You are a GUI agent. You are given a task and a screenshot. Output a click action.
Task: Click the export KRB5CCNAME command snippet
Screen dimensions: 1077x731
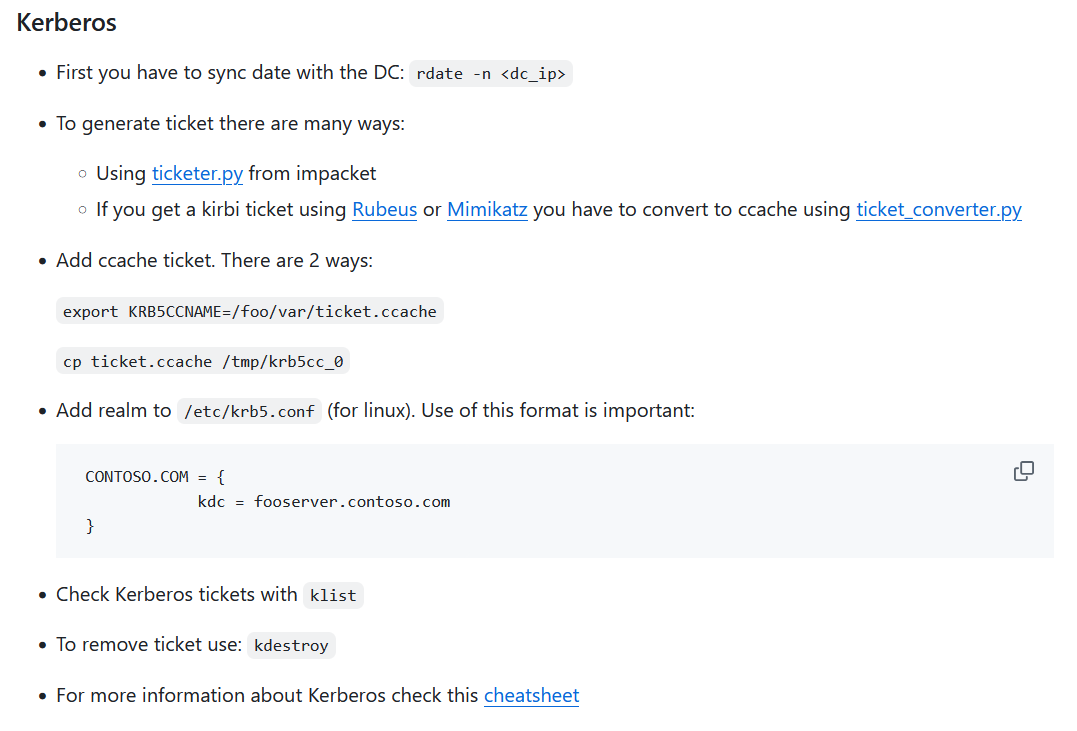tap(250, 312)
